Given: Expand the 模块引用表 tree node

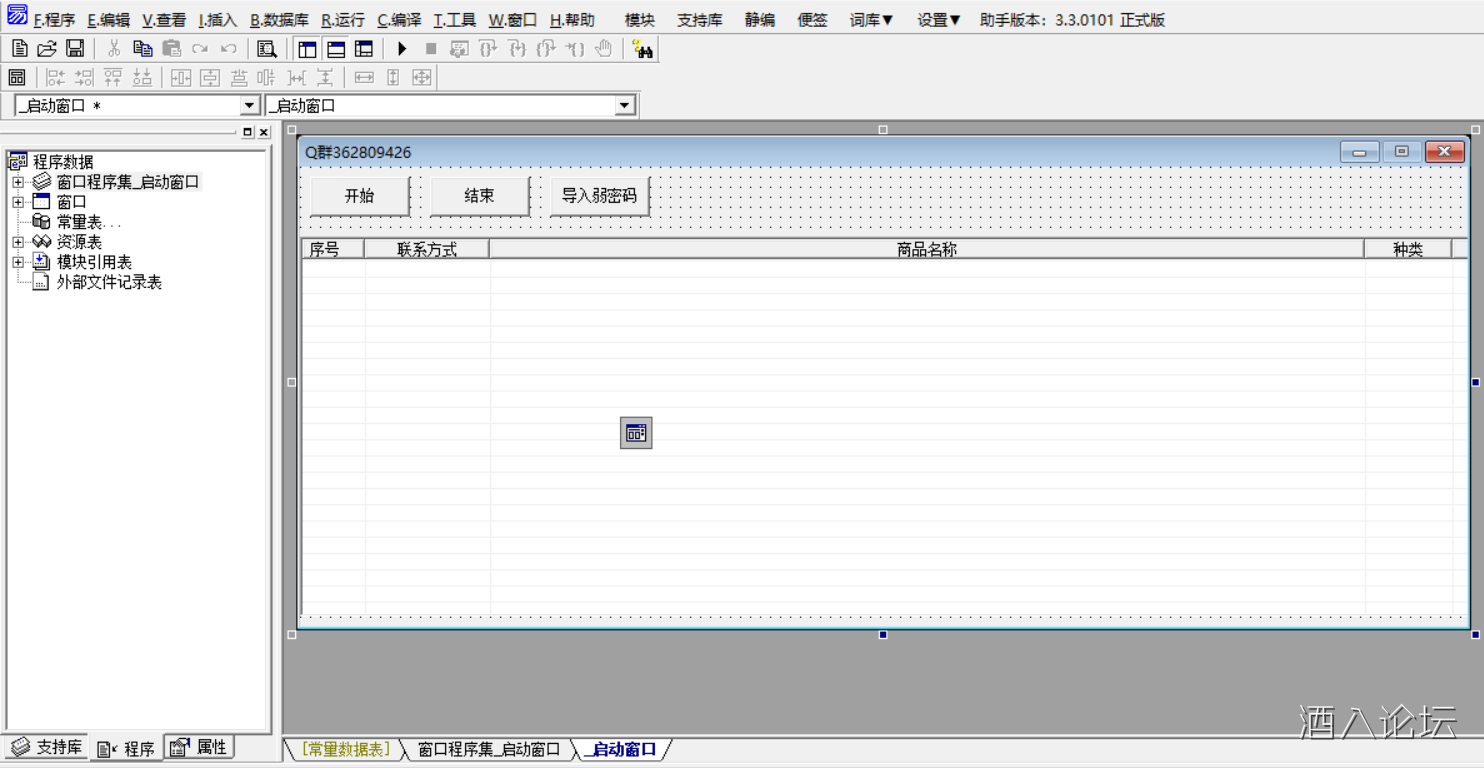Looking at the screenshot, I should click(x=18, y=262).
